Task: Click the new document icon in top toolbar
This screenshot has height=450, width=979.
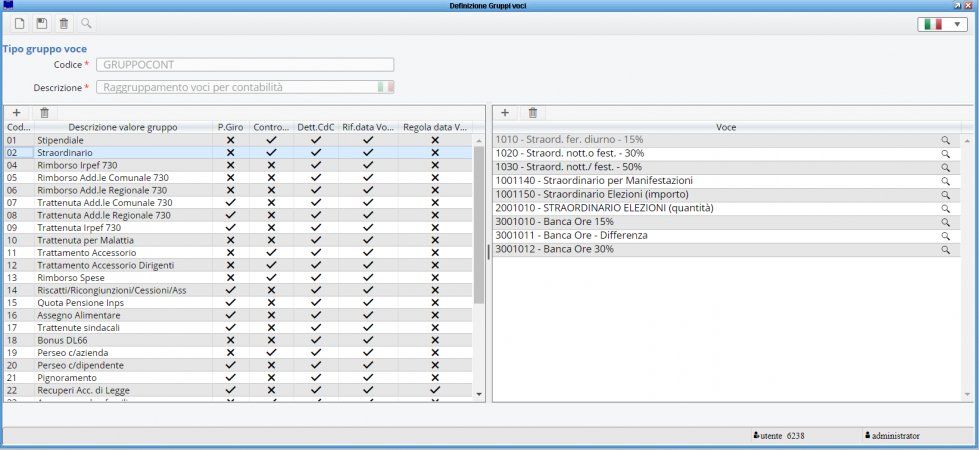Action: click(x=20, y=23)
